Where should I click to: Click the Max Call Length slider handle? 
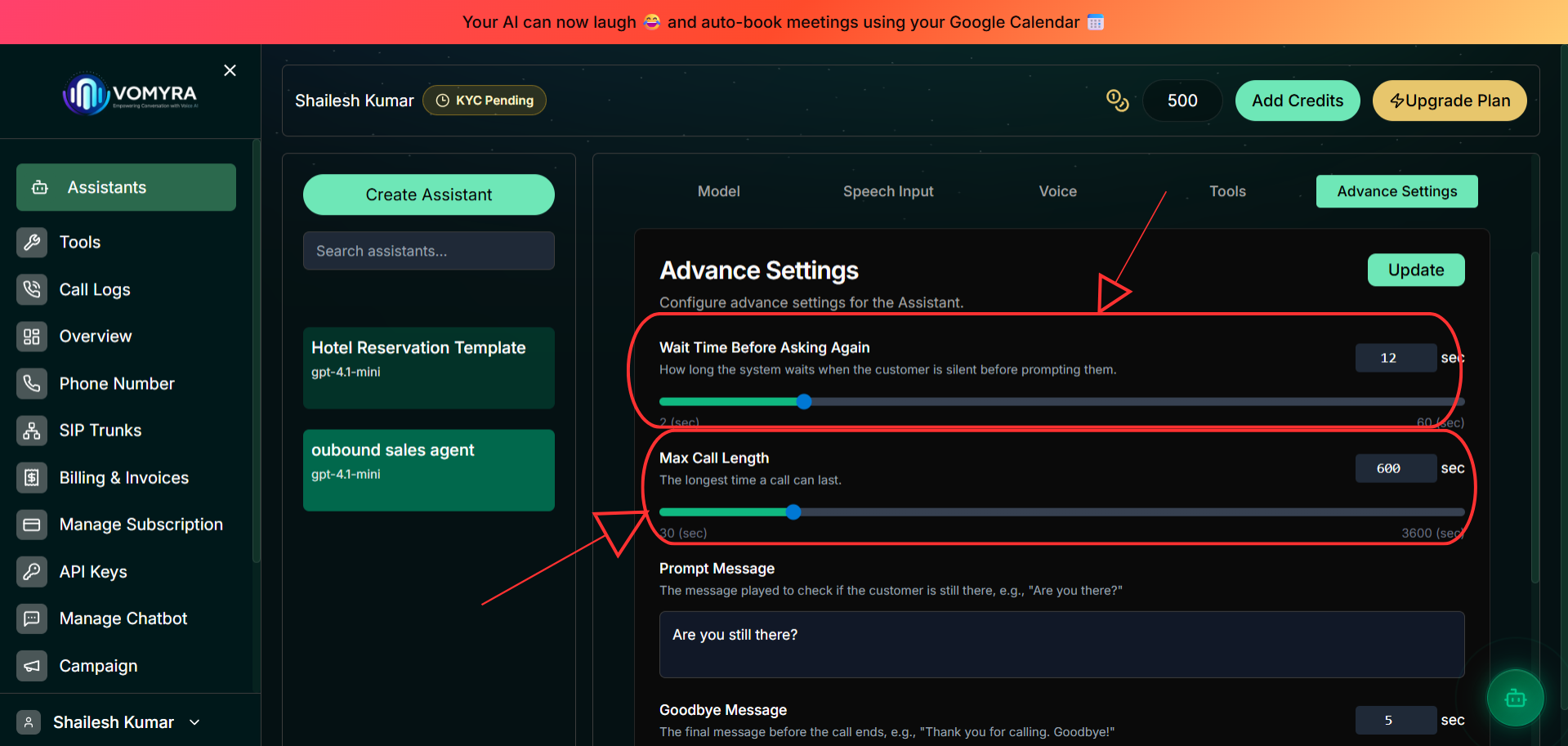pos(793,512)
